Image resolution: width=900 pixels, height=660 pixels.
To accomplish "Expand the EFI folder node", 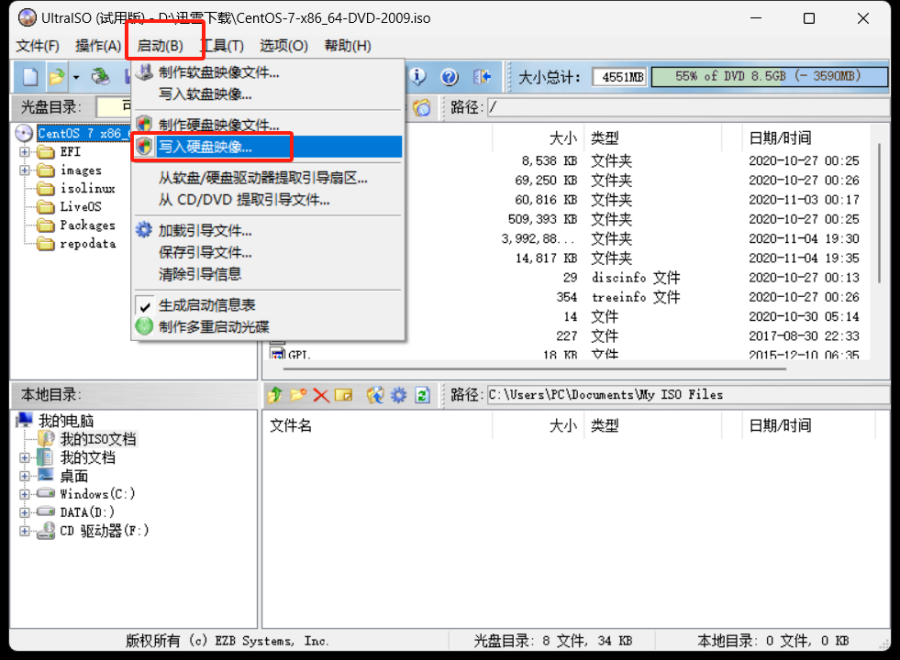I will tap(25, 152).
